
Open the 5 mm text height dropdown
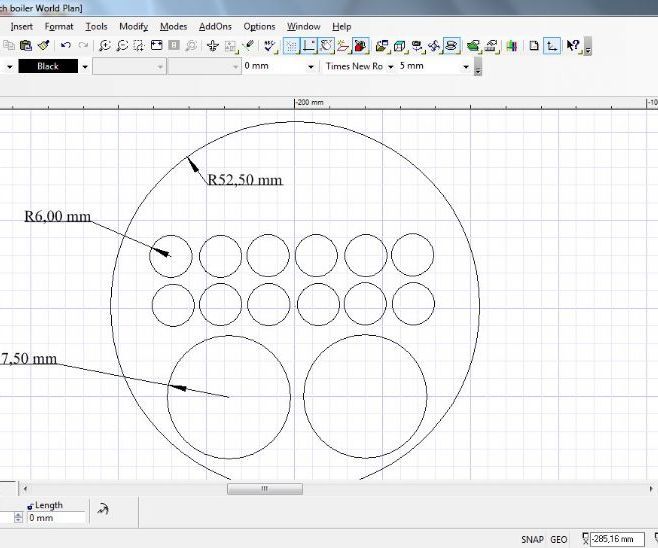pos(465,67)
